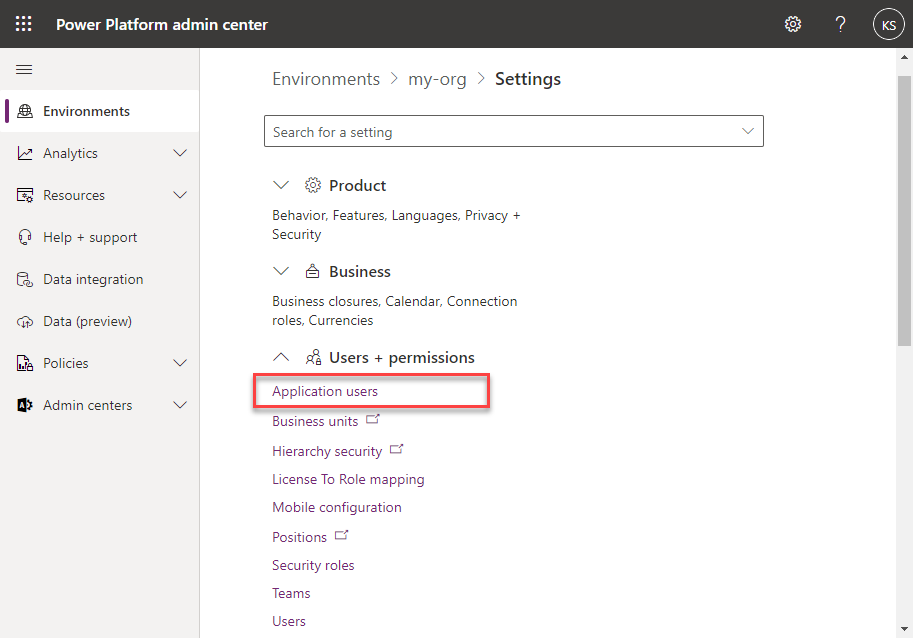Open the settings gear in header
This screenshot has height=638, width=913.
792,24
